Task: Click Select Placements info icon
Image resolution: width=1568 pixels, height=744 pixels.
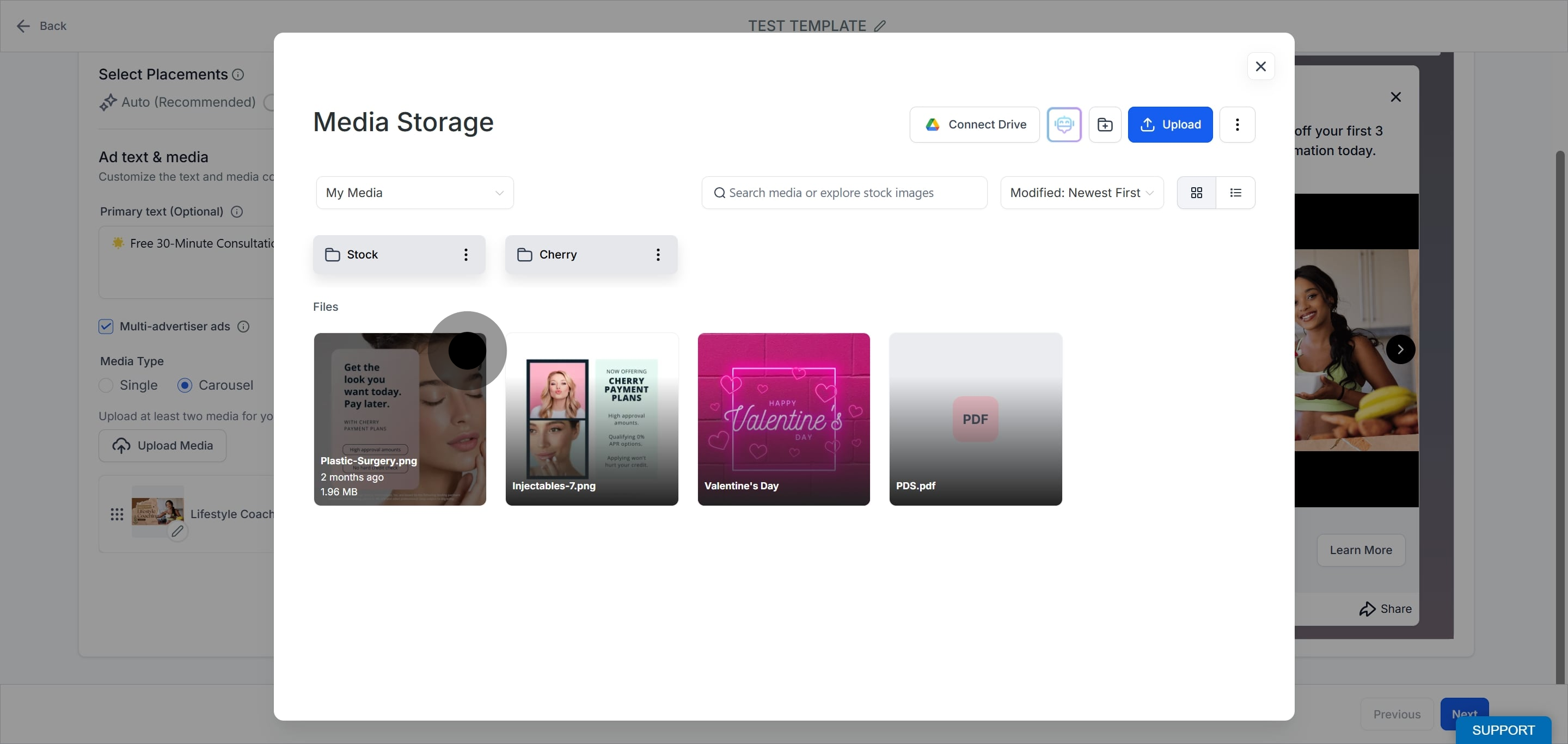Action: [238, 74]
